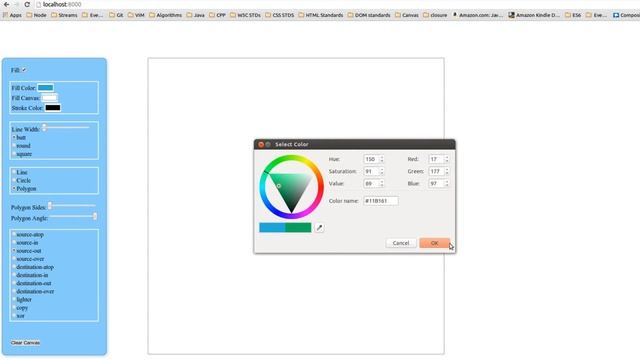Select destination-out composite mode
The height and width of the screenshot is (360, 640).
pyautogui.click(x=14, y=283)
